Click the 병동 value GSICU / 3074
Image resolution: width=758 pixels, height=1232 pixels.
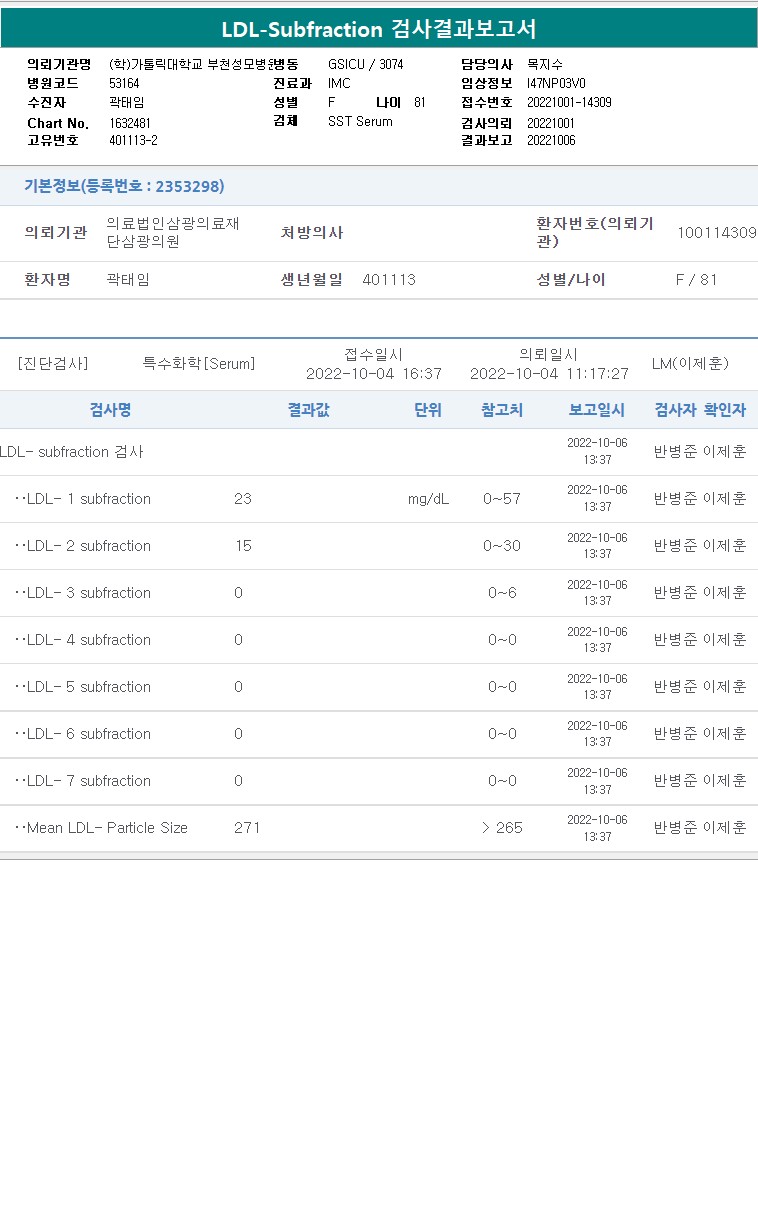coord(366,64)
